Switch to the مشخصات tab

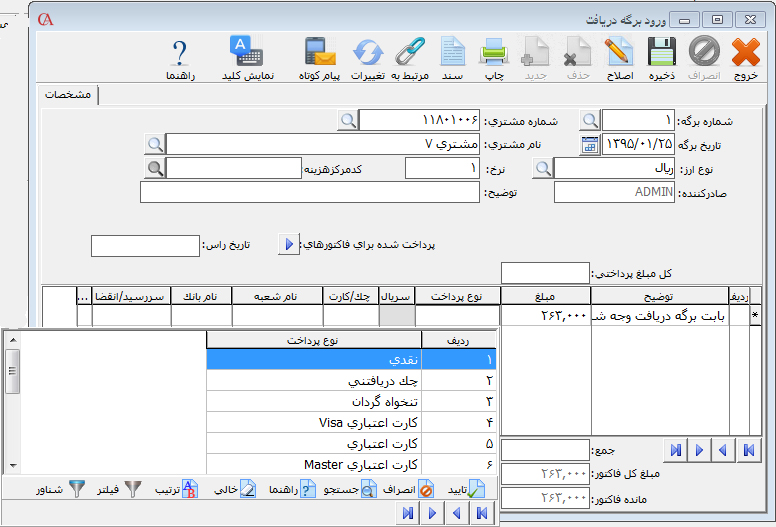pos(68,94)
